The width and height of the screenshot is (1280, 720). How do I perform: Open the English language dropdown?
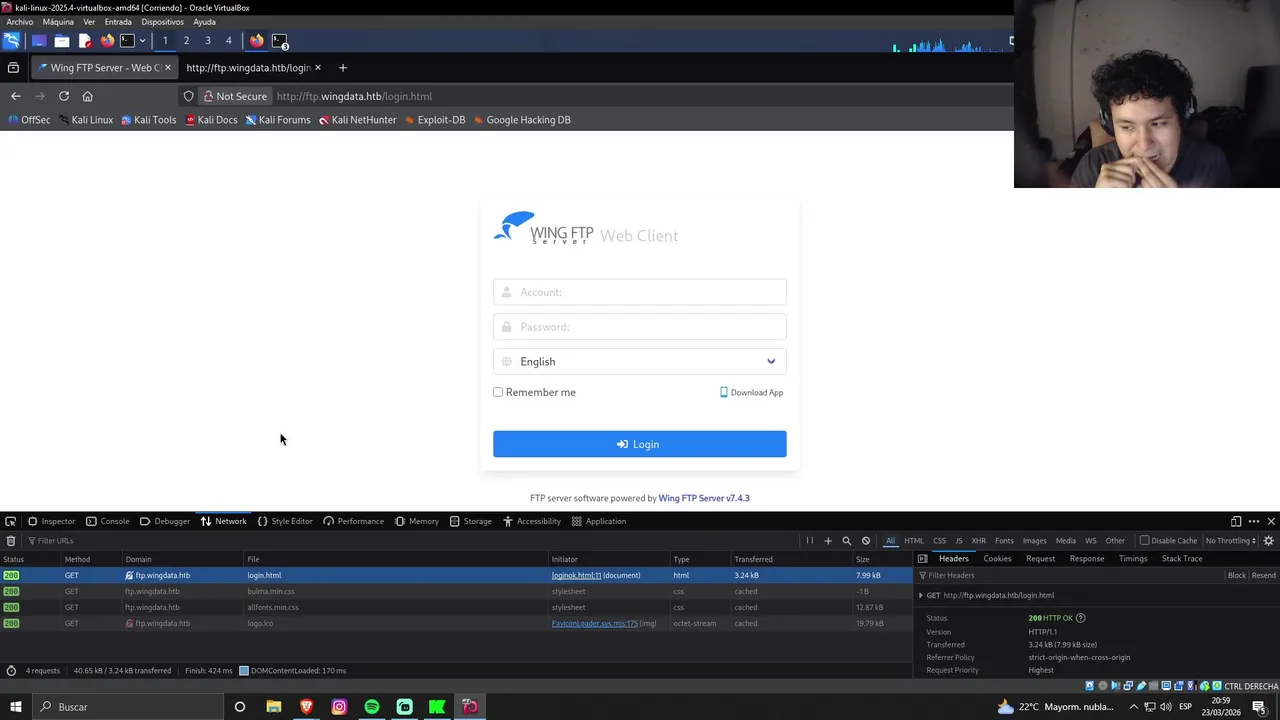tap(640, 361)
